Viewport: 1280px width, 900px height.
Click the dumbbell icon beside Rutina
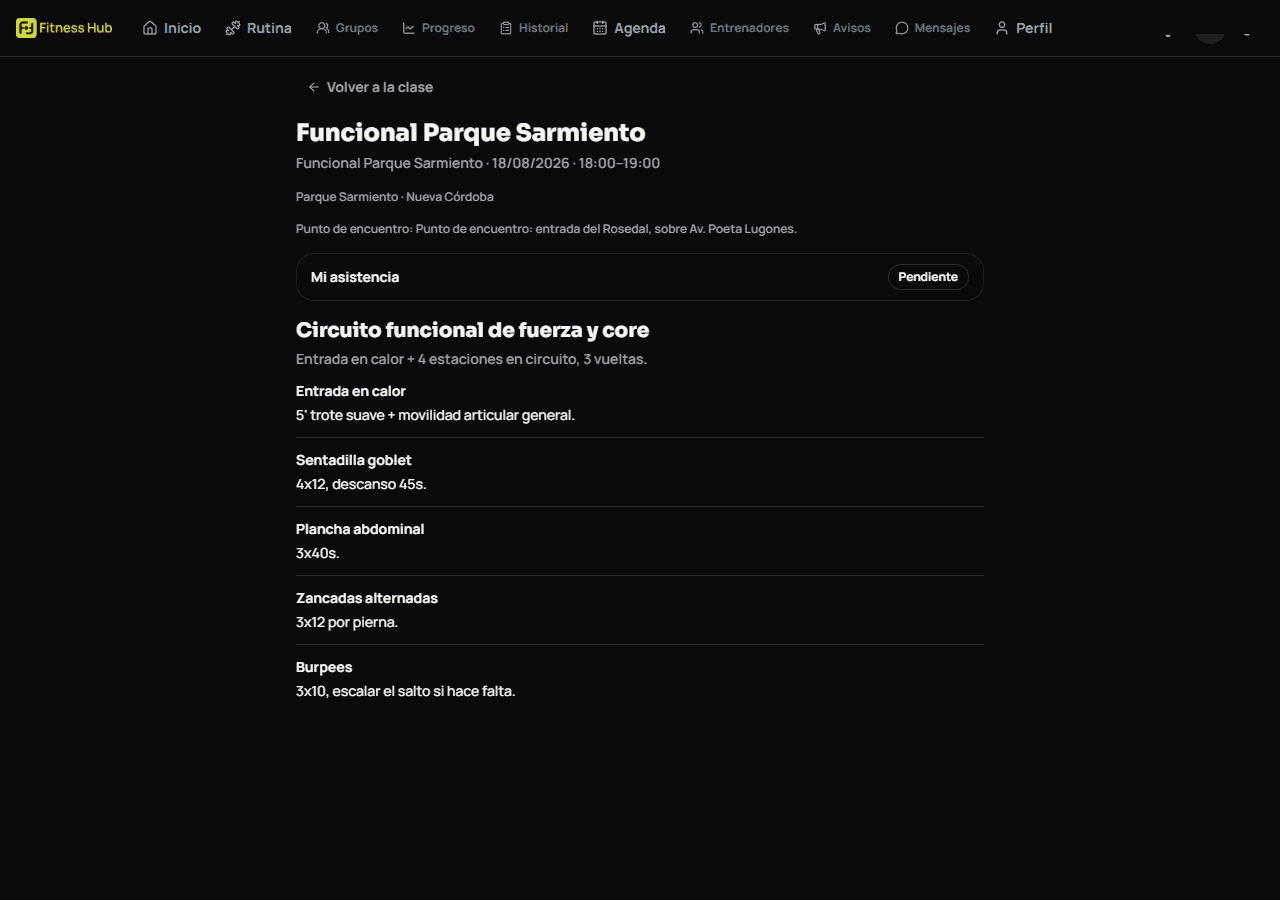(233, 28)
